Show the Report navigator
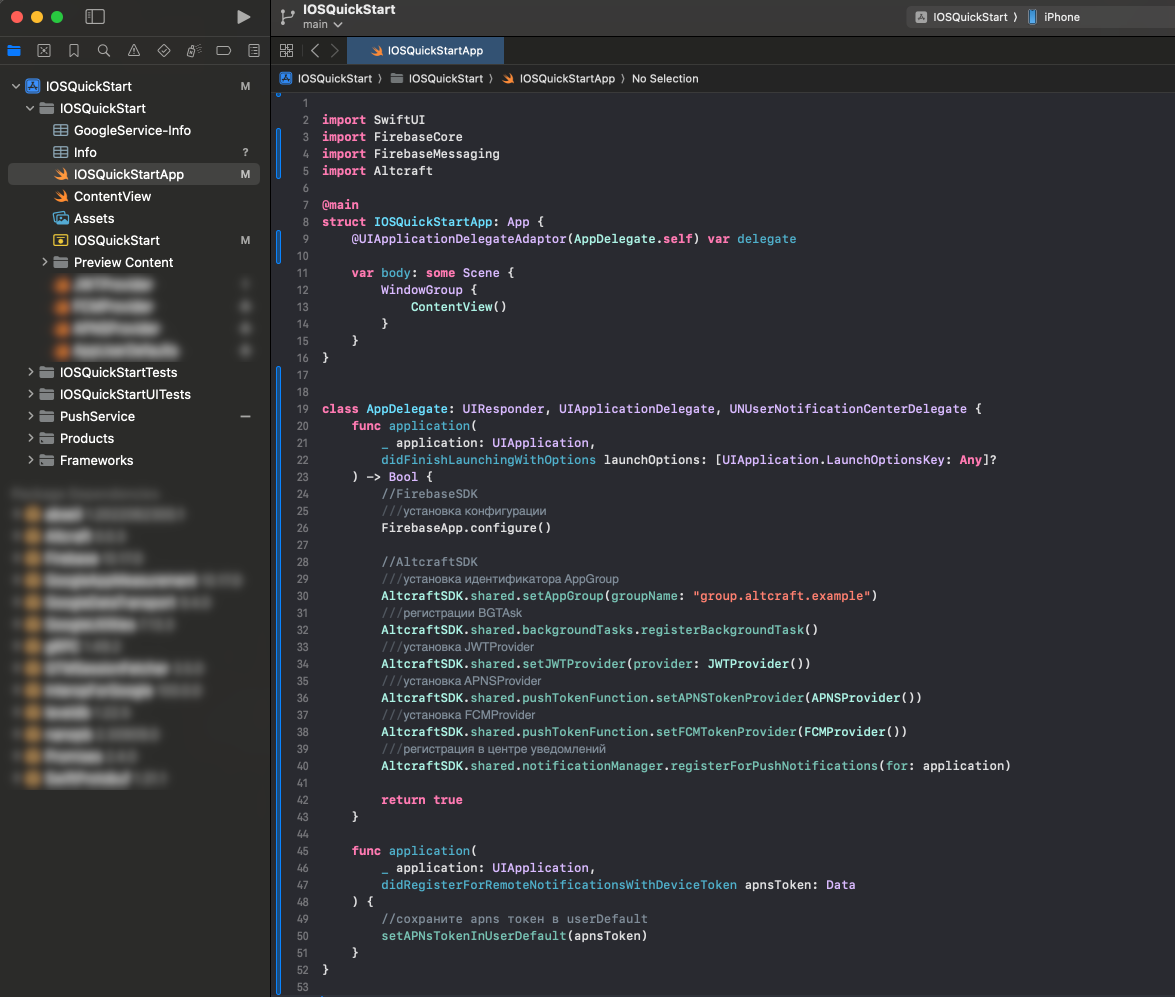Image resolution: width=1175 pixels, height=997 pixels. click(x=254, y=50)
